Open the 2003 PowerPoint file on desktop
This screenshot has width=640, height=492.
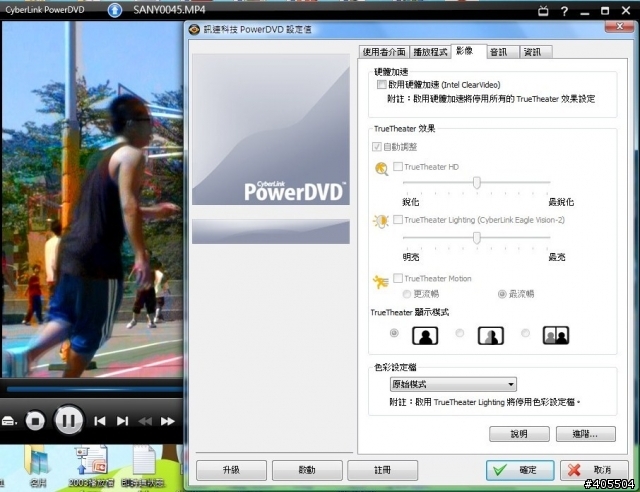(x=91, y=468)
